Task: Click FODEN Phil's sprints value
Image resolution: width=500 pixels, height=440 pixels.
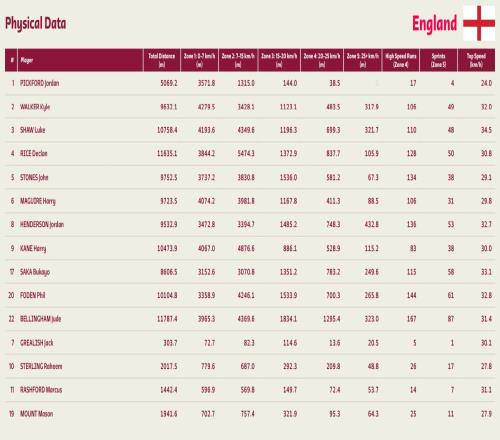Action: click(x=451, y=295)
